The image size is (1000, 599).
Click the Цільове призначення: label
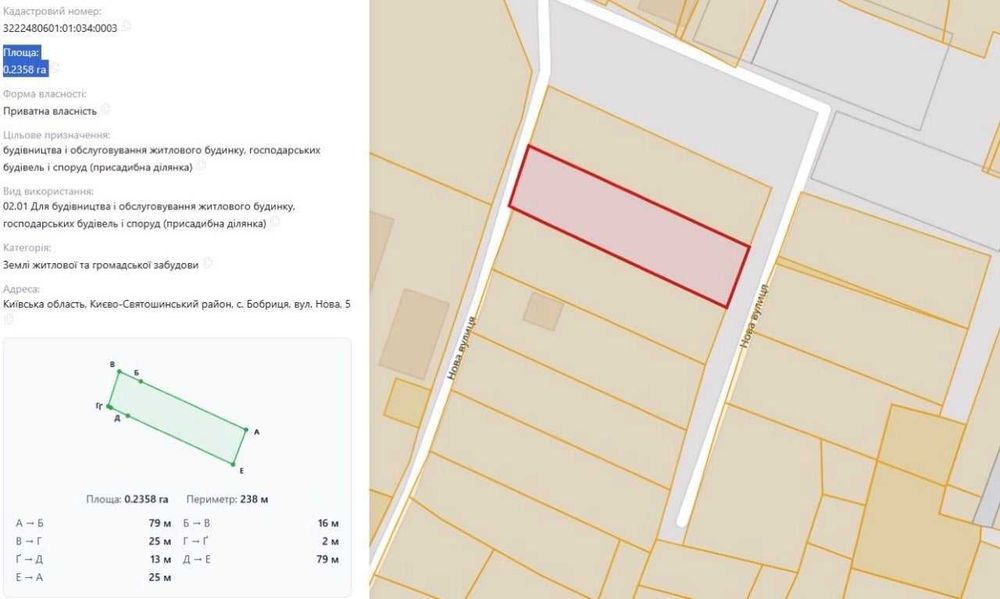pyautogui.click(x=56, y=135)
